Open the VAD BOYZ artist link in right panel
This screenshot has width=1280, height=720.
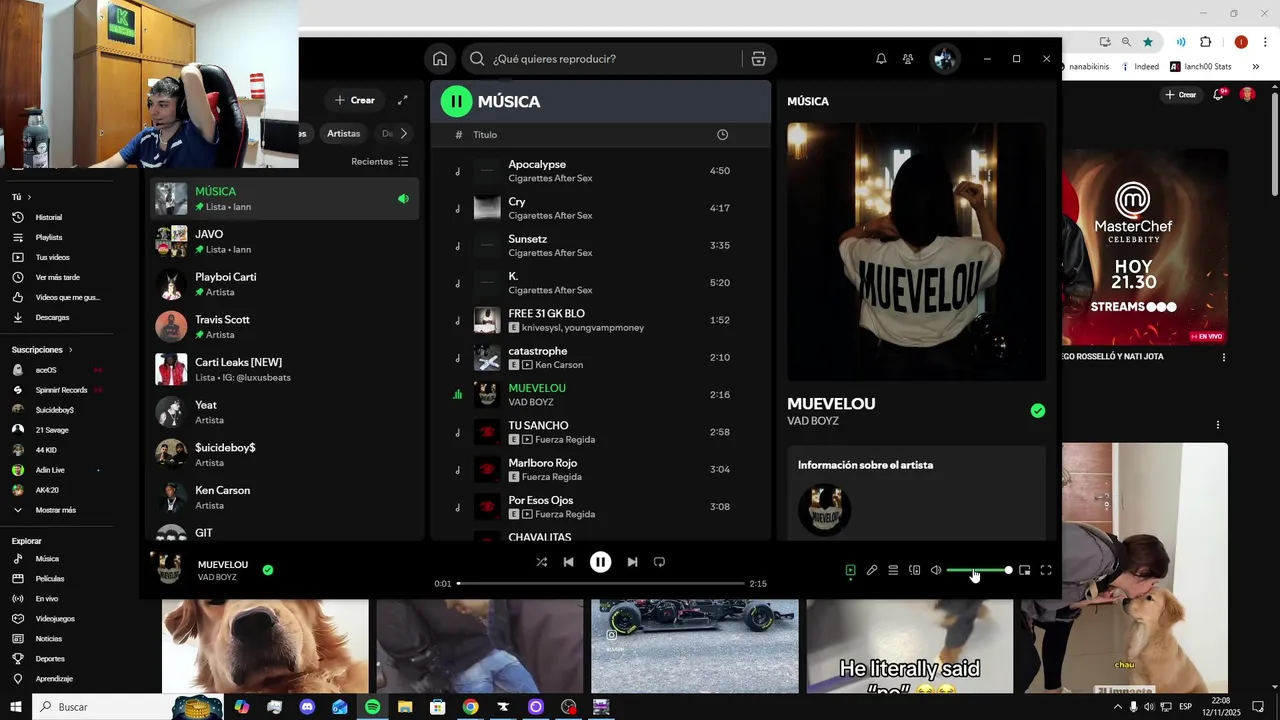tap(812, 421)
